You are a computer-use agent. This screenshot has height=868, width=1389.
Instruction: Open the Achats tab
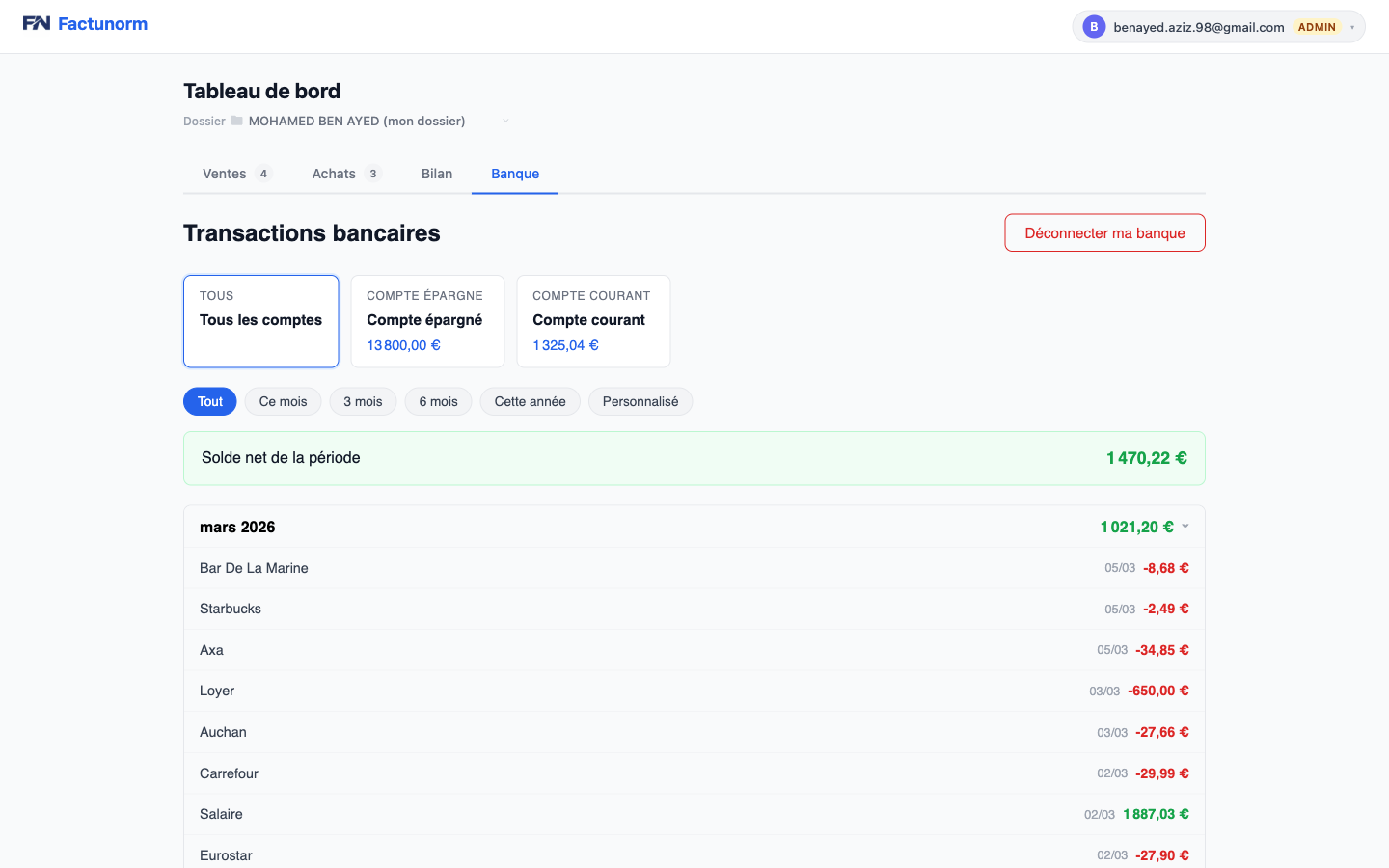click(333, 174)
